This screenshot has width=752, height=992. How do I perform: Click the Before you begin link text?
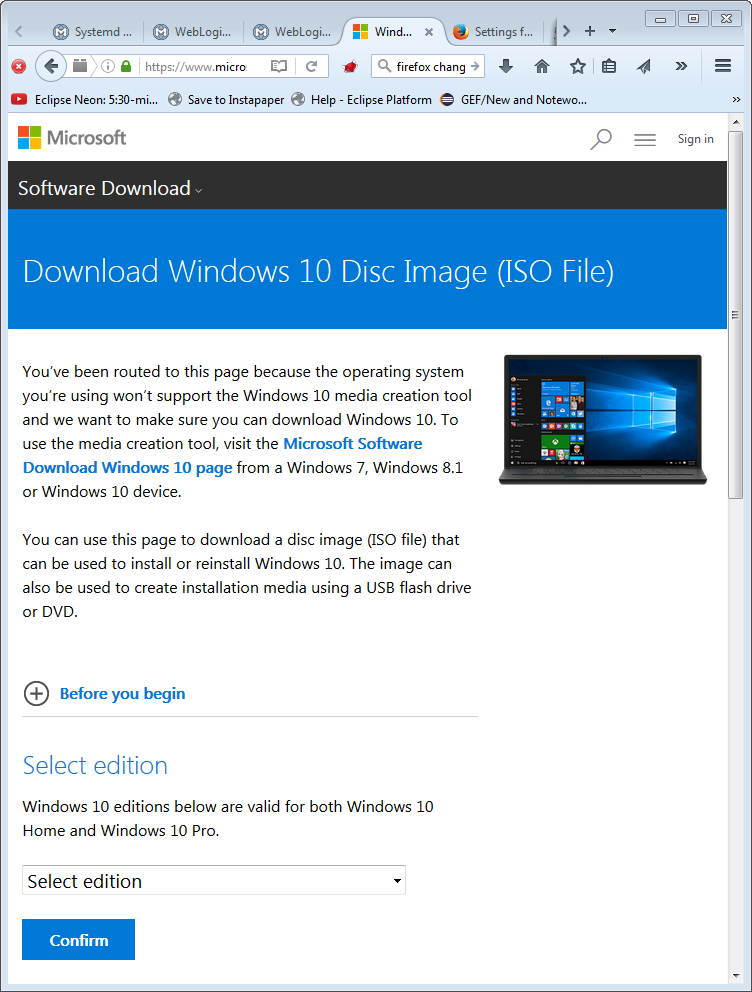tap(122, 693)
